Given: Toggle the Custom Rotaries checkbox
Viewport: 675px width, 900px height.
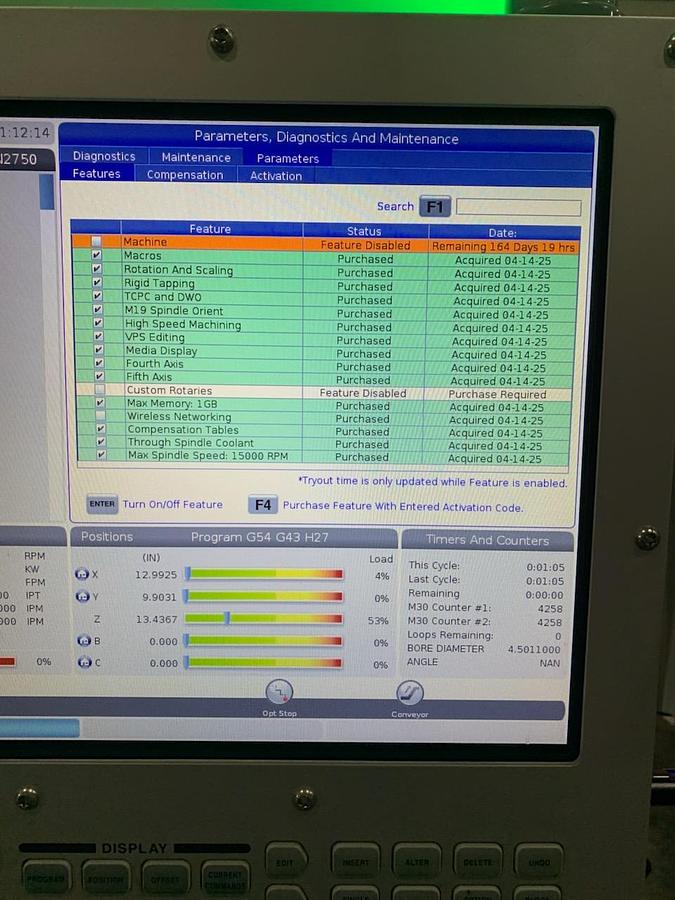Looking at the screenshot, I should [99, 390].
